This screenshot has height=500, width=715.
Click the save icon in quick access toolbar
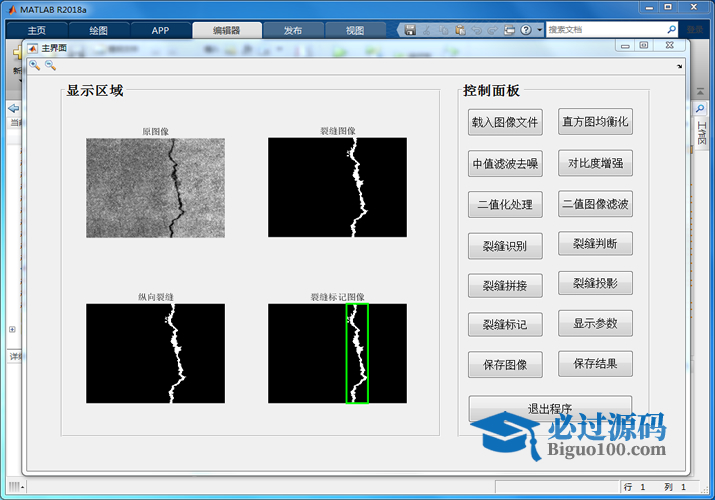tap(410, 30)
